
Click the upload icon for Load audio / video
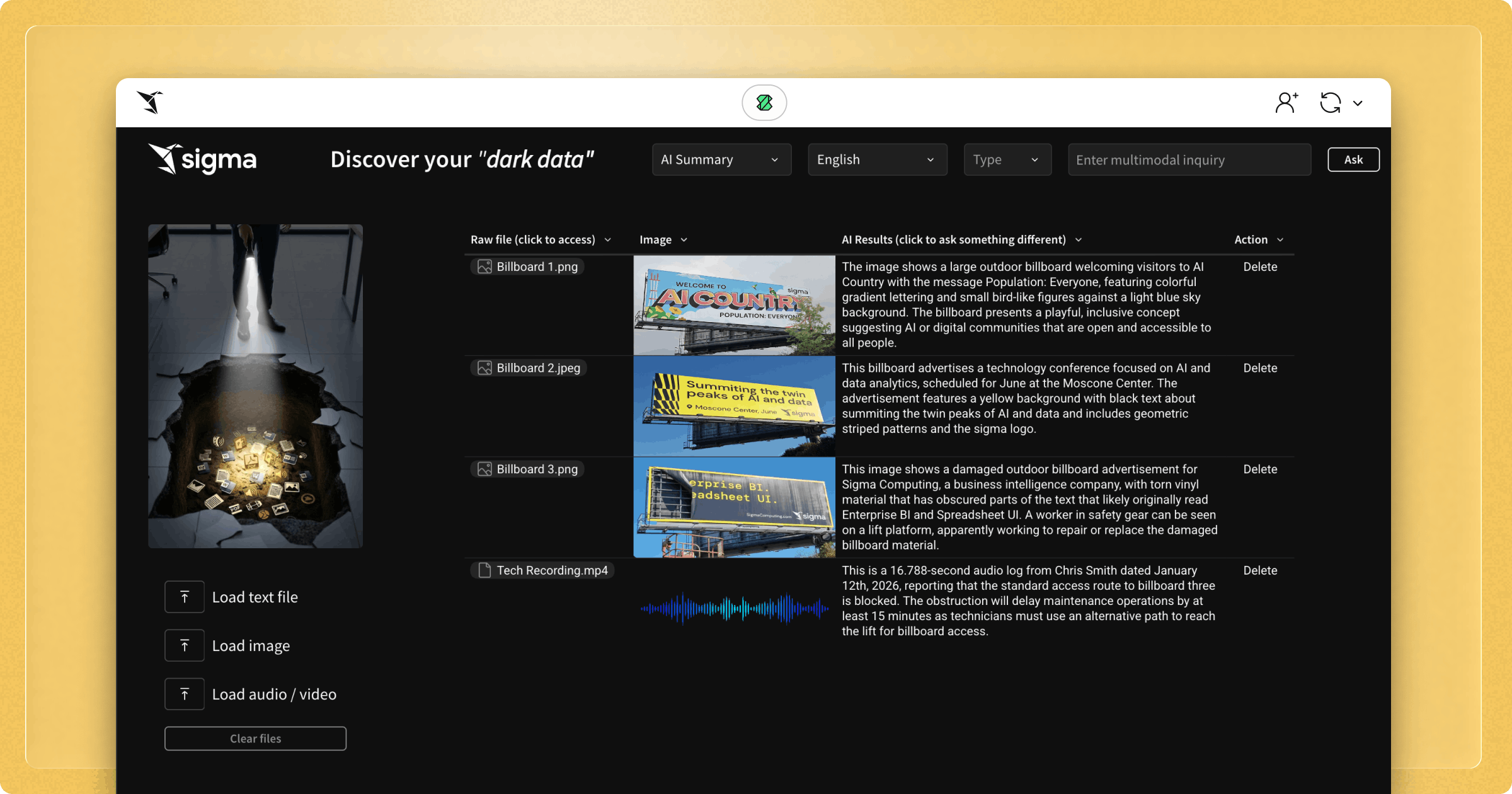pyautogui.click(x=185, y=694)
